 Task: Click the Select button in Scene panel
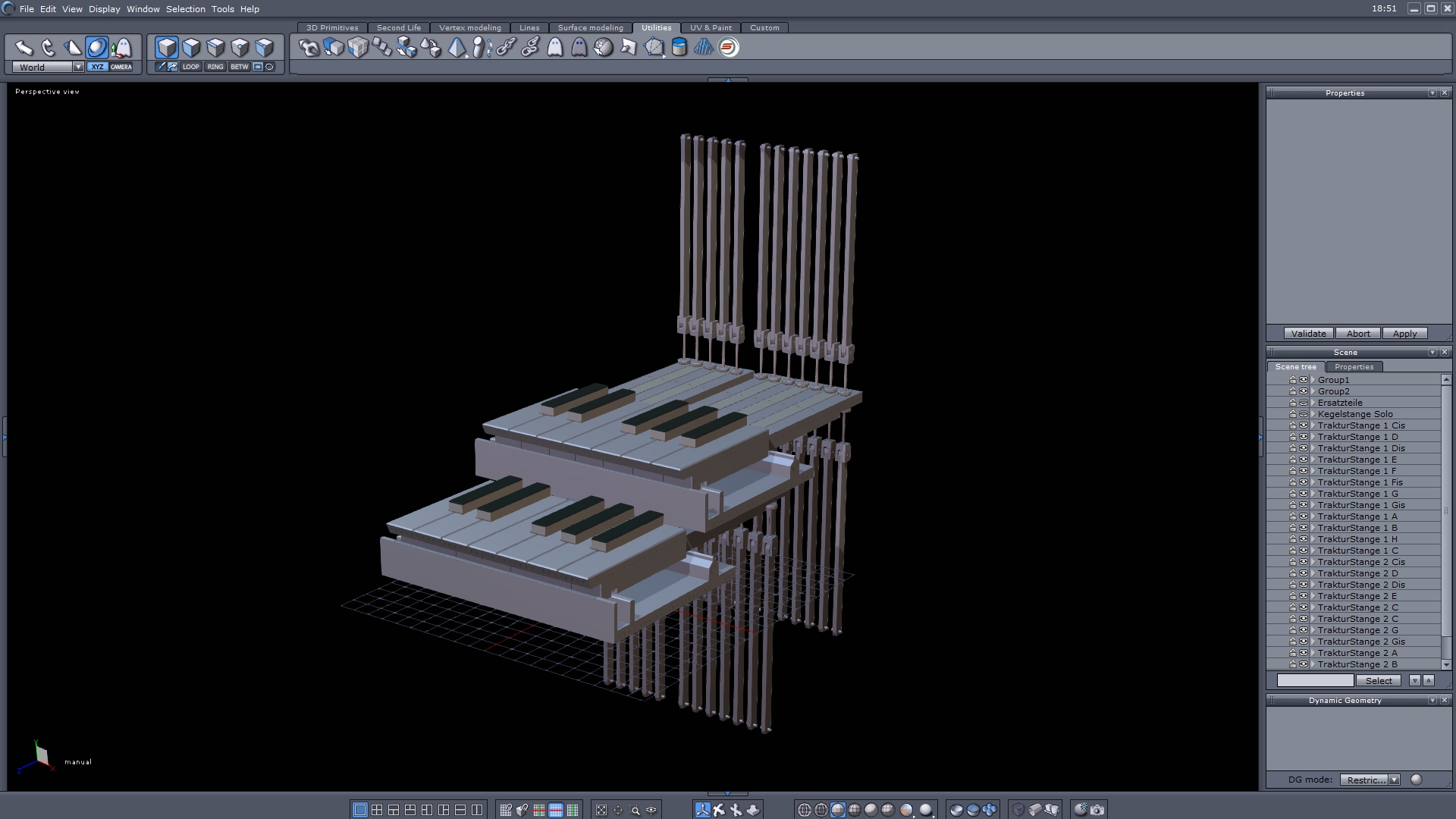1378,681
